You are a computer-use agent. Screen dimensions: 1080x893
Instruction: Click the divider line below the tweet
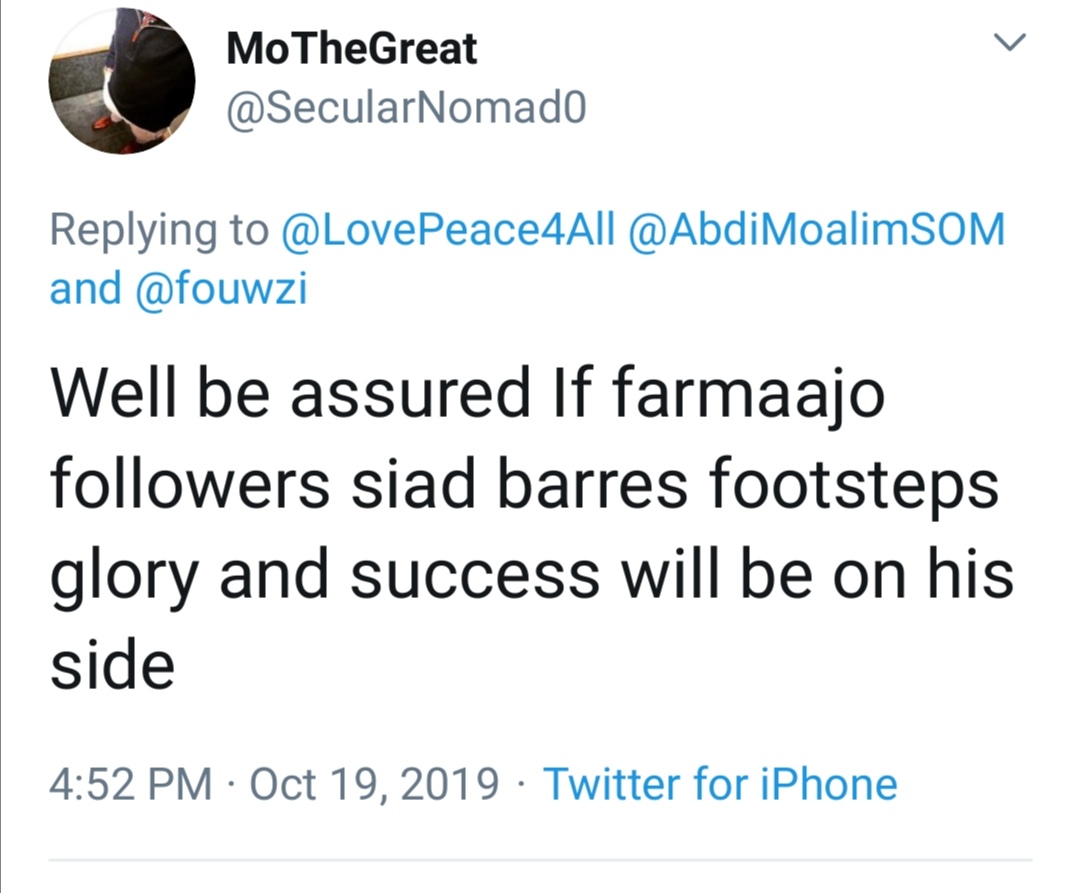point(540,859)
